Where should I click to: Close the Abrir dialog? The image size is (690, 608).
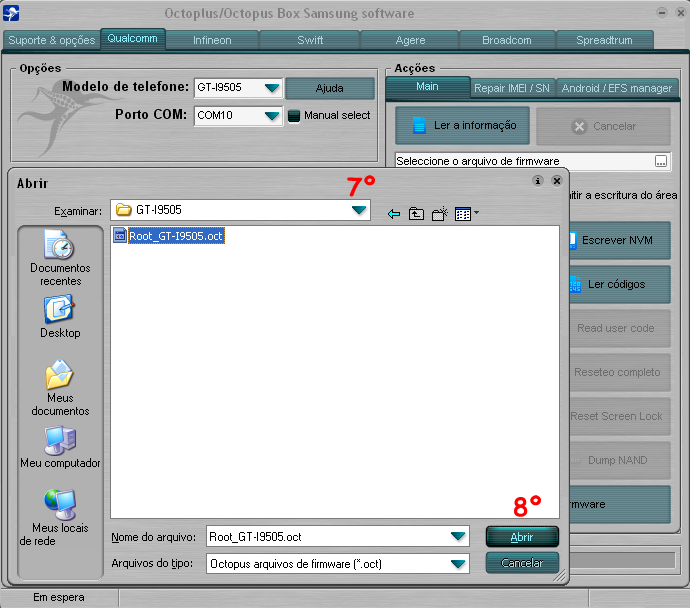coord(557,181)
